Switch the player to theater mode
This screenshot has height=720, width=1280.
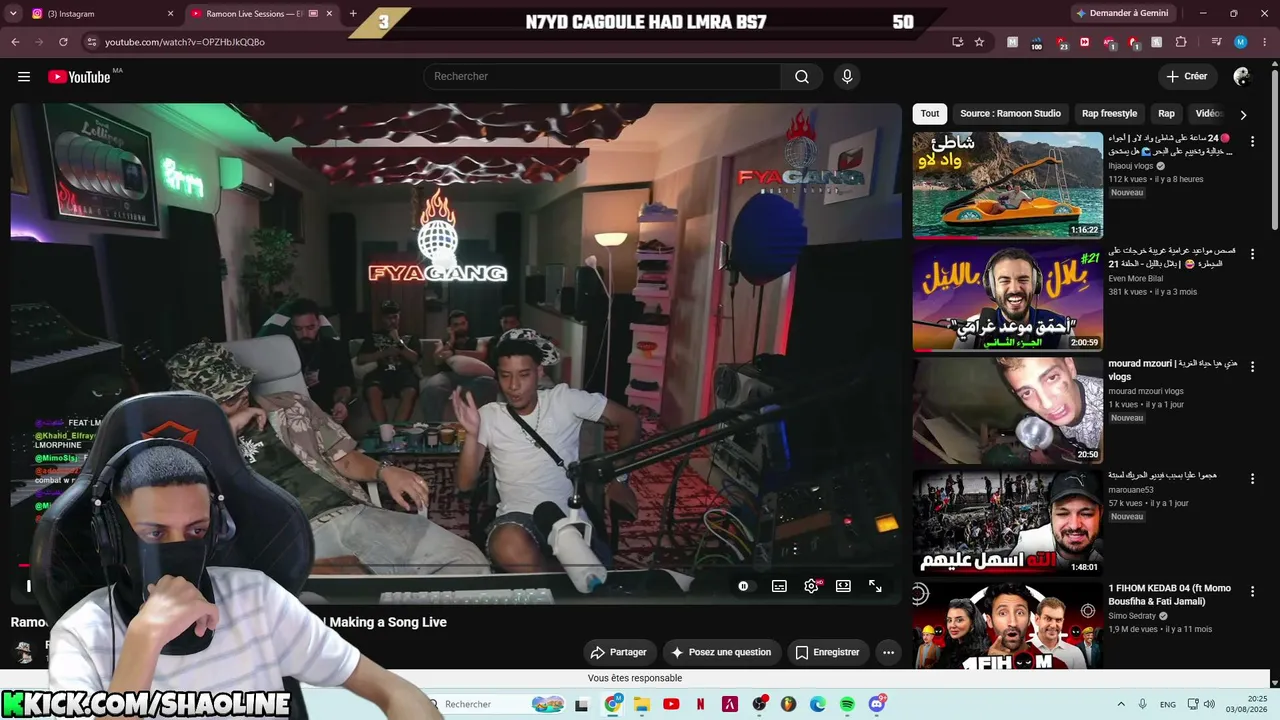click(x=843, y=586)
